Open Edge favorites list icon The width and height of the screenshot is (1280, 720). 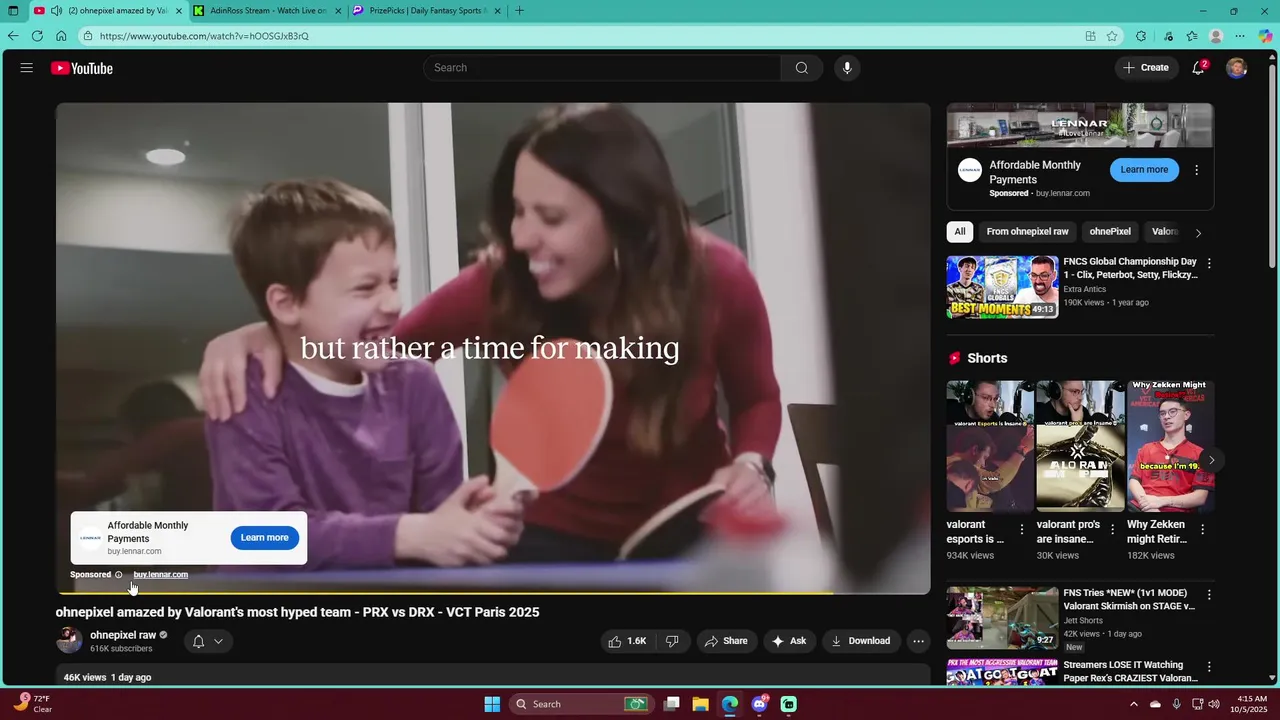click(1192, 36)
